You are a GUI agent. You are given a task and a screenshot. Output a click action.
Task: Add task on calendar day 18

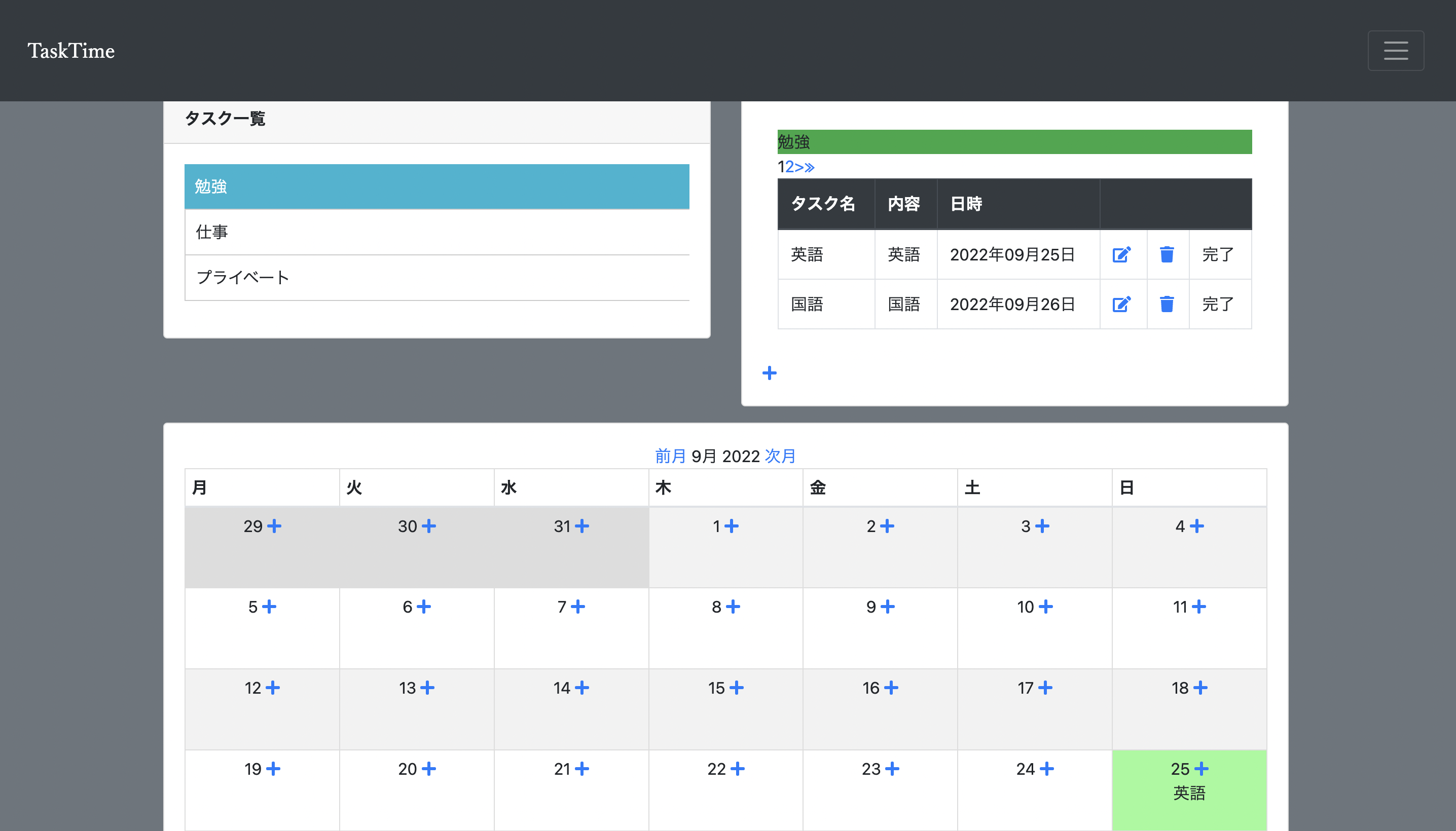click(1200, 687)
